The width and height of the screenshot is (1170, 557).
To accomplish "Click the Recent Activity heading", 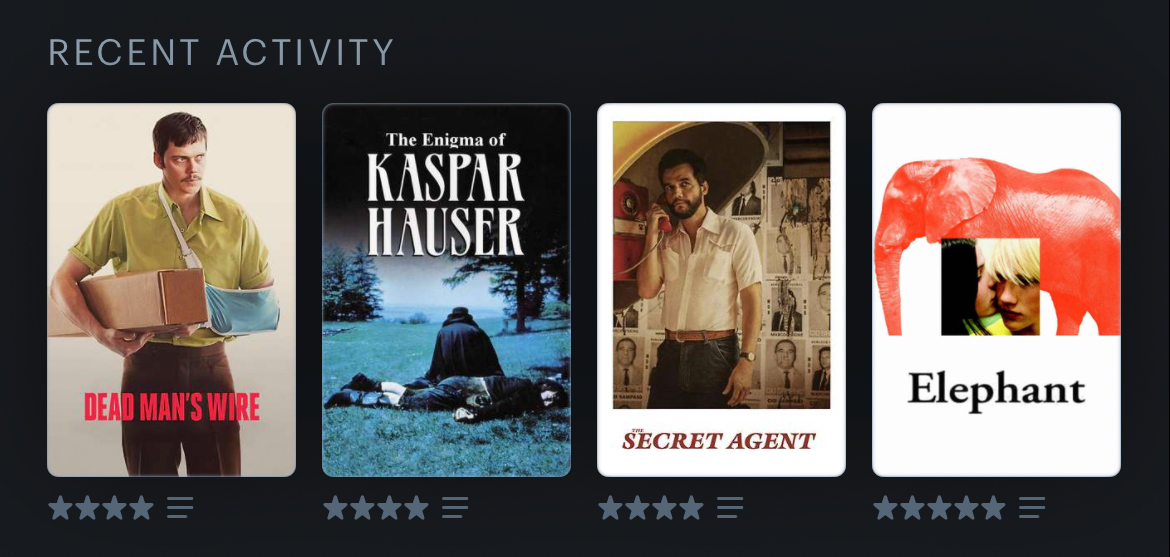I will (x=221, y=52).
